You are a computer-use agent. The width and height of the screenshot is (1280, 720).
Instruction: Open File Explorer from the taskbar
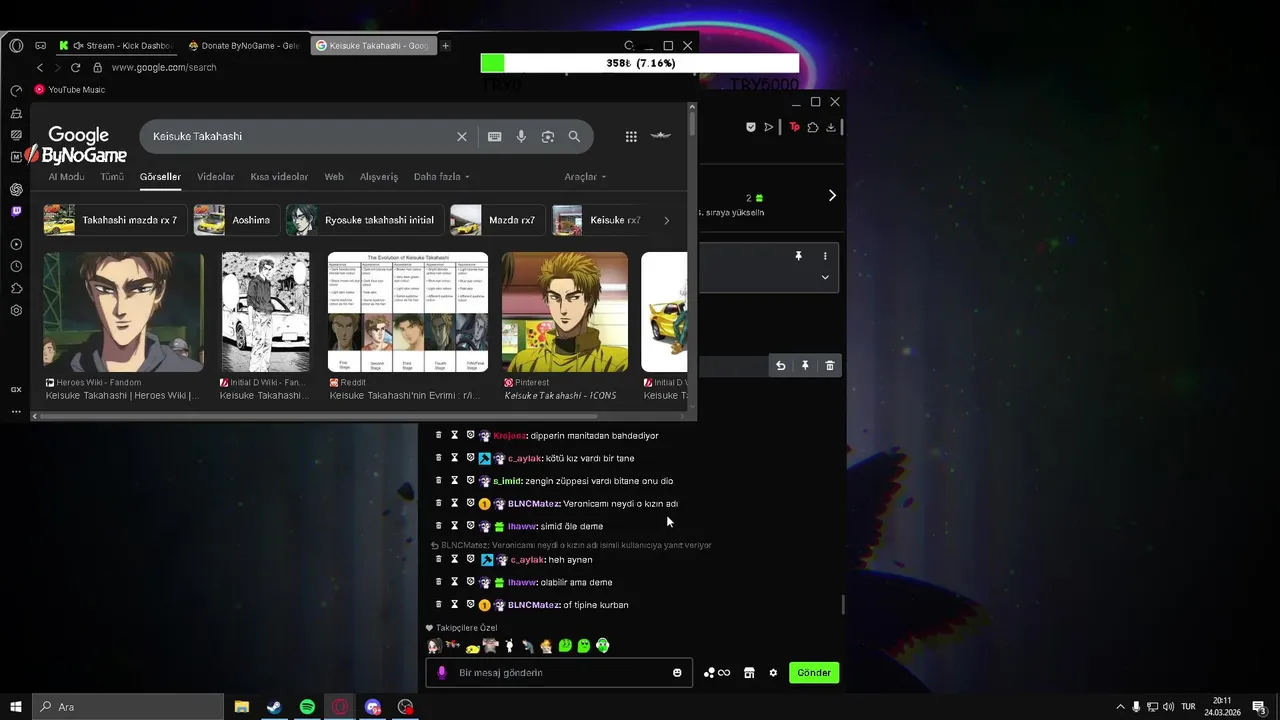[241, 707]
